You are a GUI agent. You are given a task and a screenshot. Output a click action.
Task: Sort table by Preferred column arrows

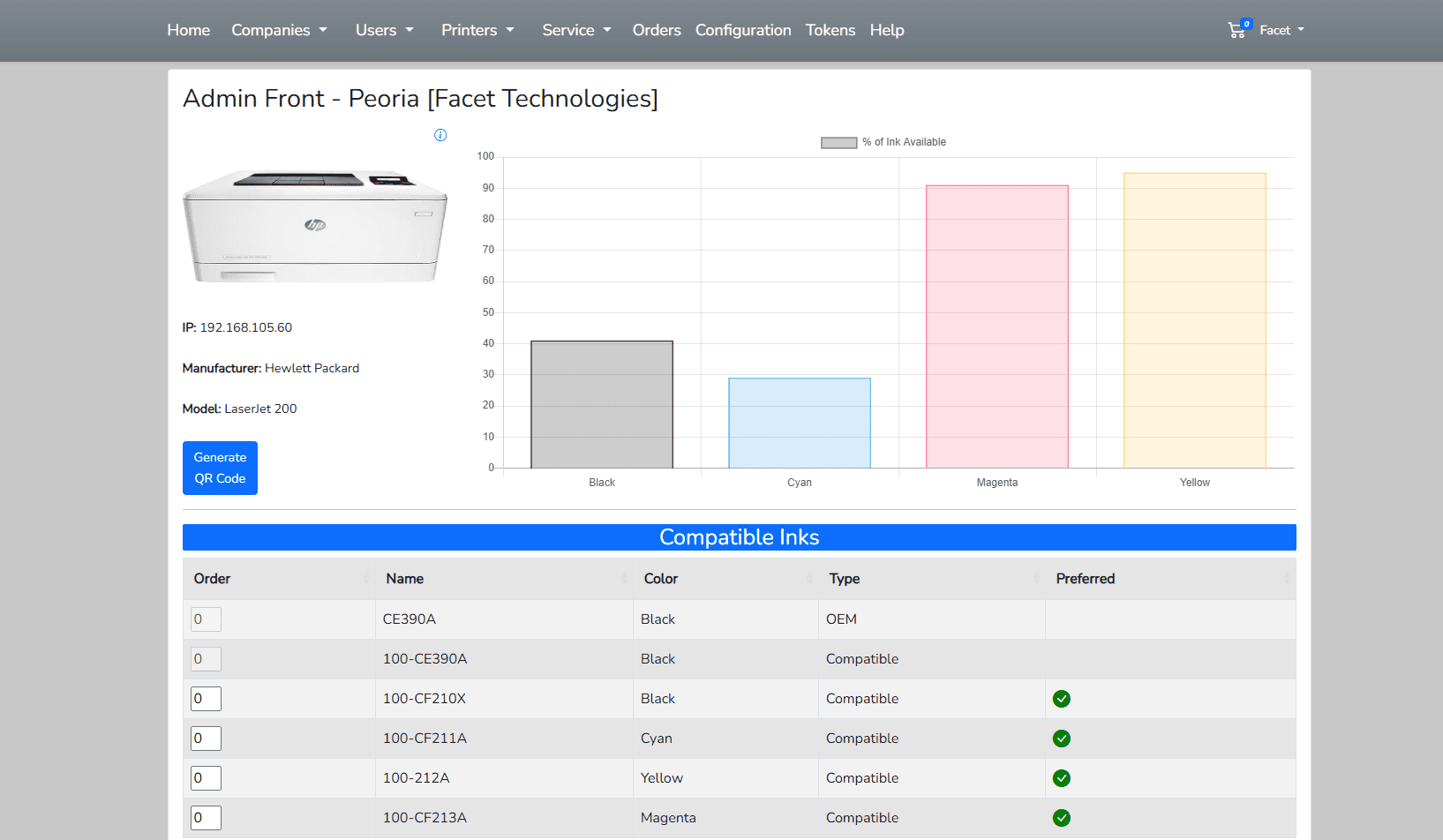coord(1287,579)
